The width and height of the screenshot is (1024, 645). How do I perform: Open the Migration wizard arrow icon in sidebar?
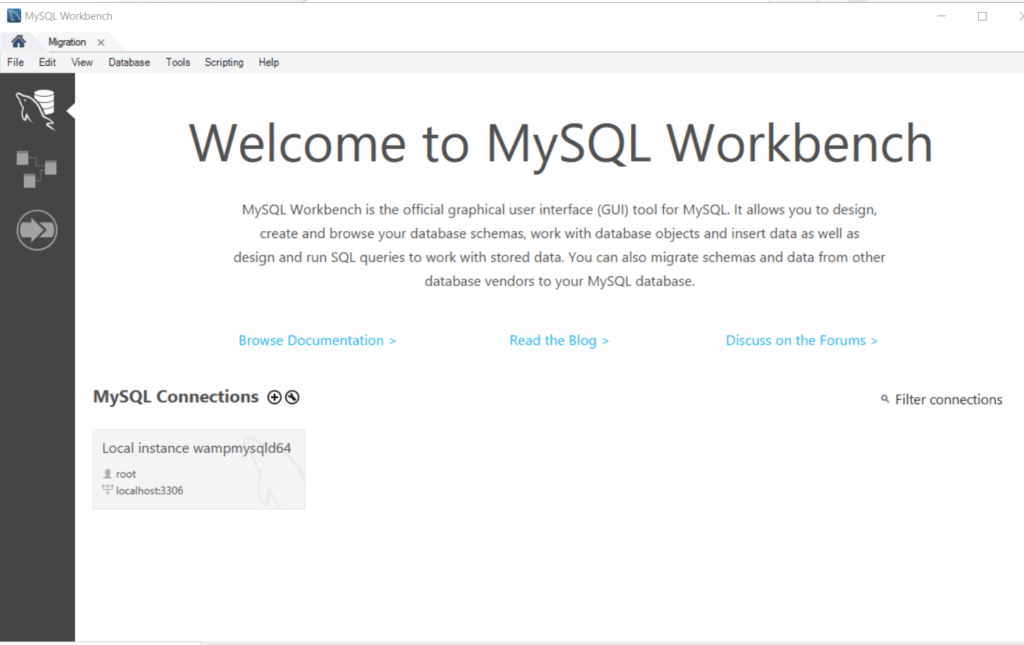[x=36, y=229]
